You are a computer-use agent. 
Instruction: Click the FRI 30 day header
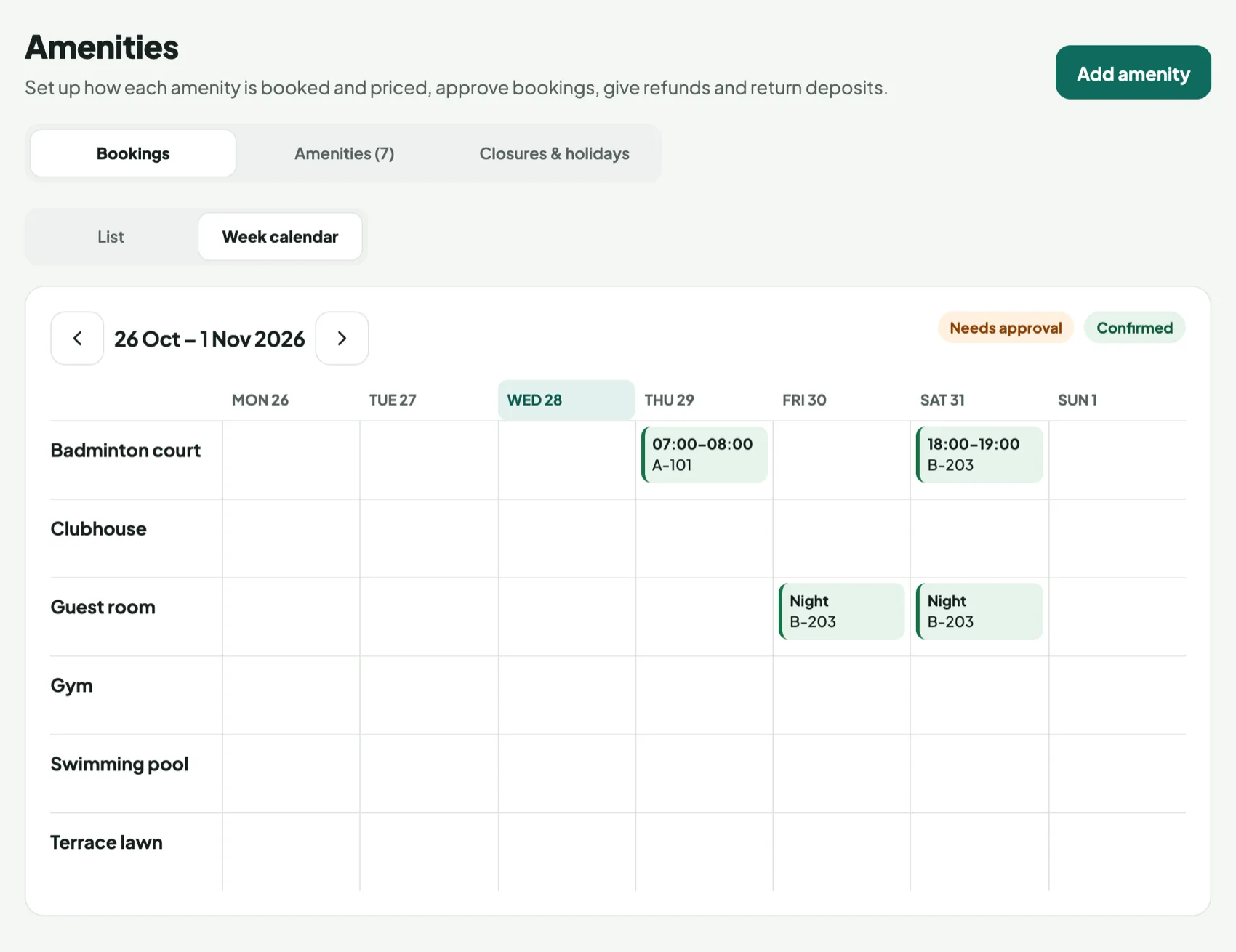(x=804, y=400)
